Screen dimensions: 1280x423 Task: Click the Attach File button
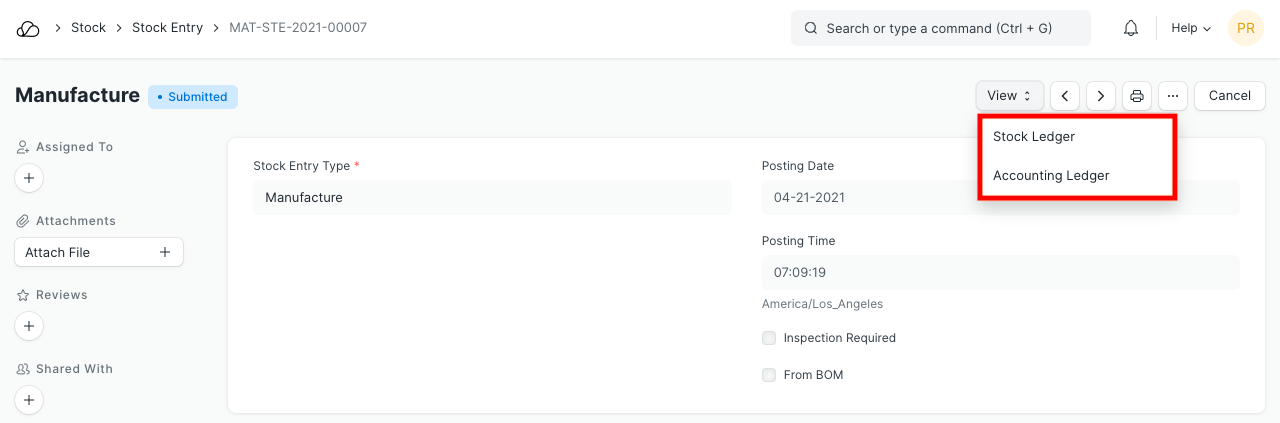(98, 252)
